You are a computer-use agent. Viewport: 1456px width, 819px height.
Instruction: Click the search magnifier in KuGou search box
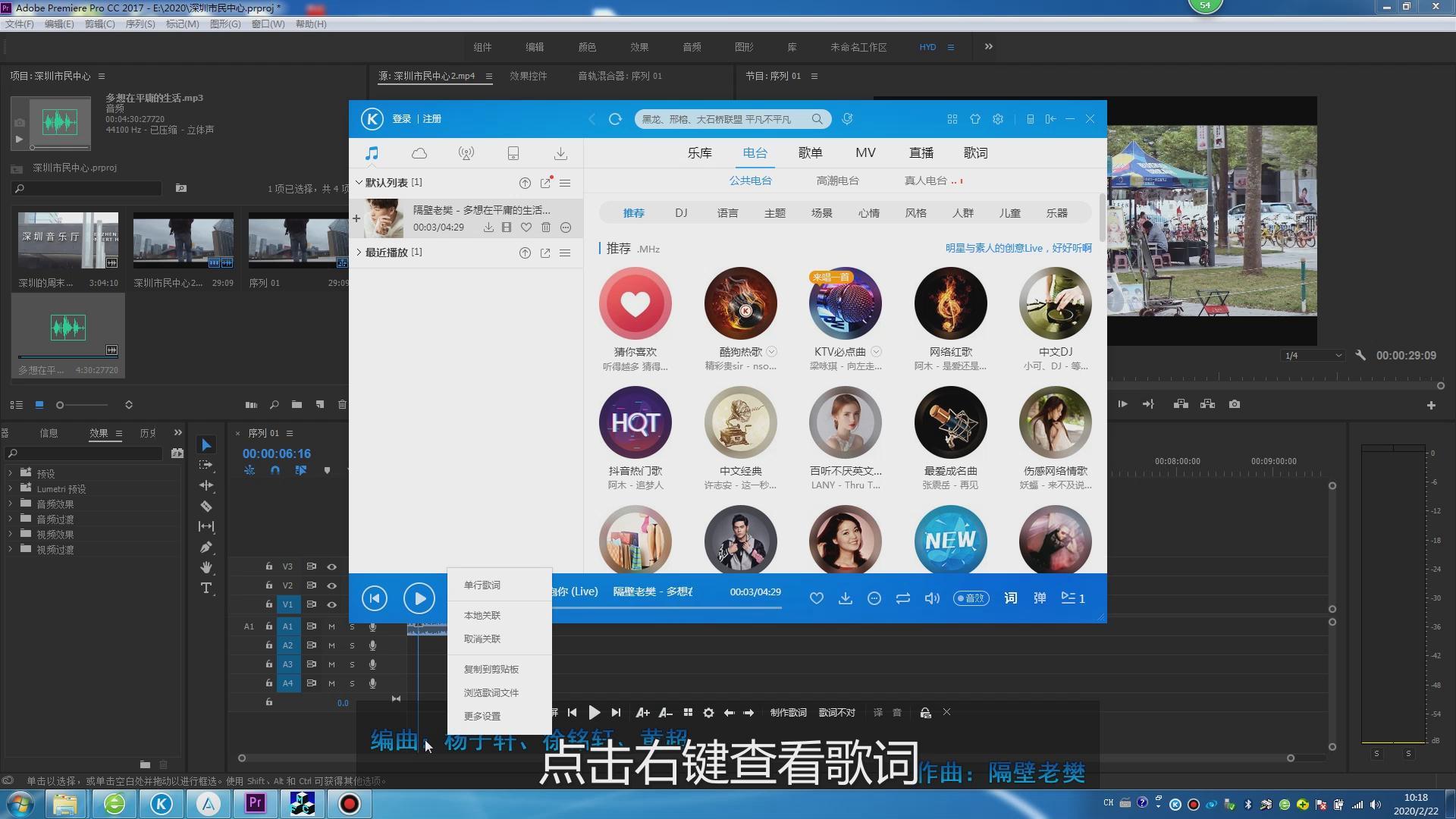pos(817,119)
